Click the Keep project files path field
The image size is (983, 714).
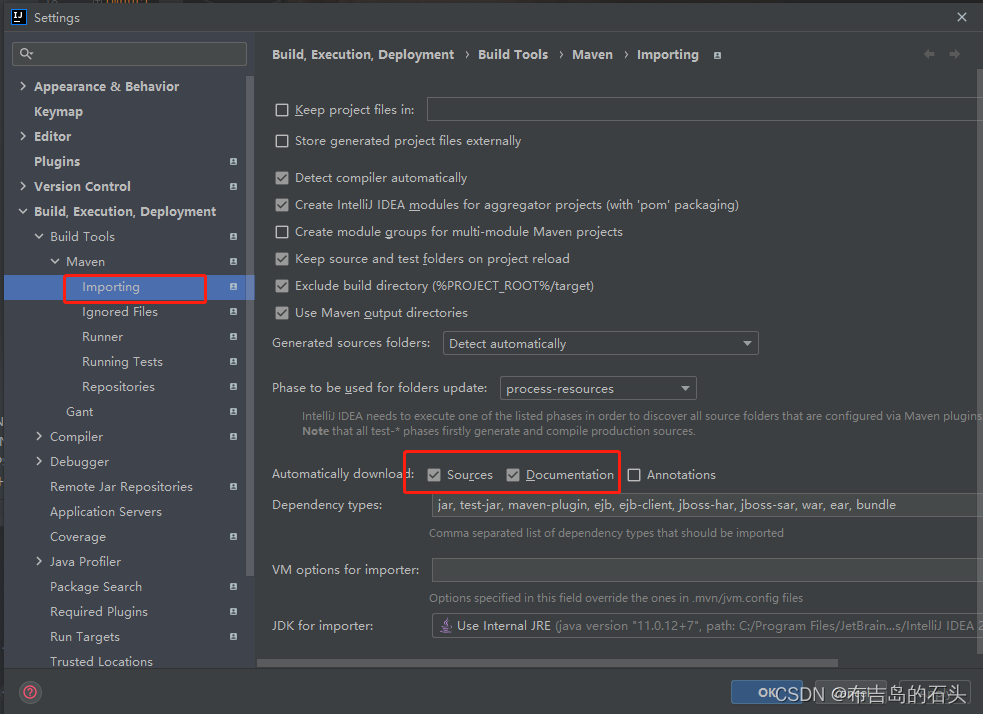coord(705,109)
